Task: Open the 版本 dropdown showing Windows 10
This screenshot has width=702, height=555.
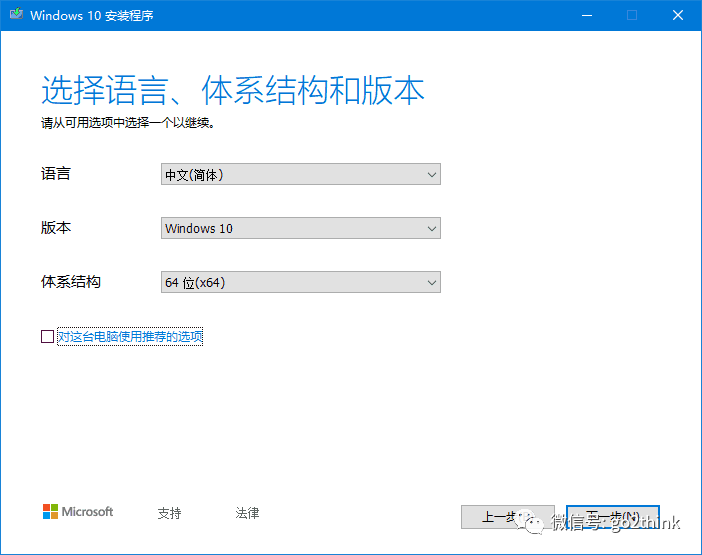Action: click(x=301, y=228)
